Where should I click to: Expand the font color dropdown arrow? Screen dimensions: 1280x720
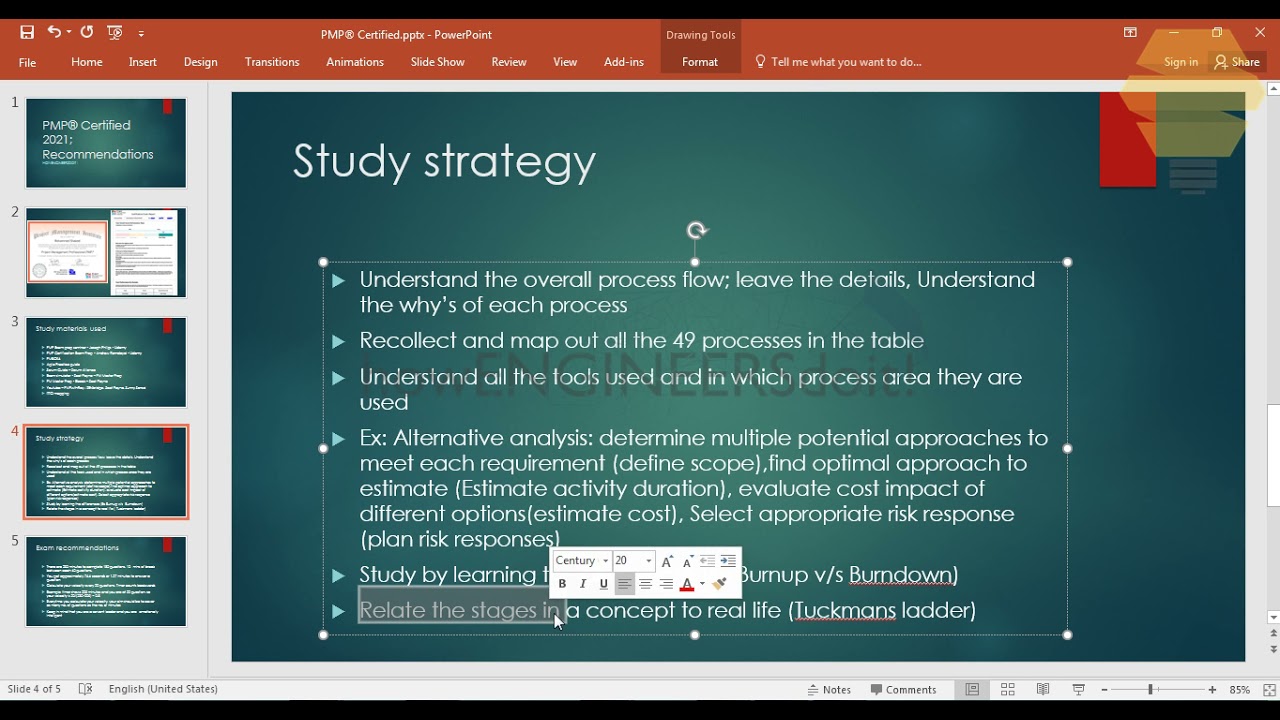click(x=702, y=584)
